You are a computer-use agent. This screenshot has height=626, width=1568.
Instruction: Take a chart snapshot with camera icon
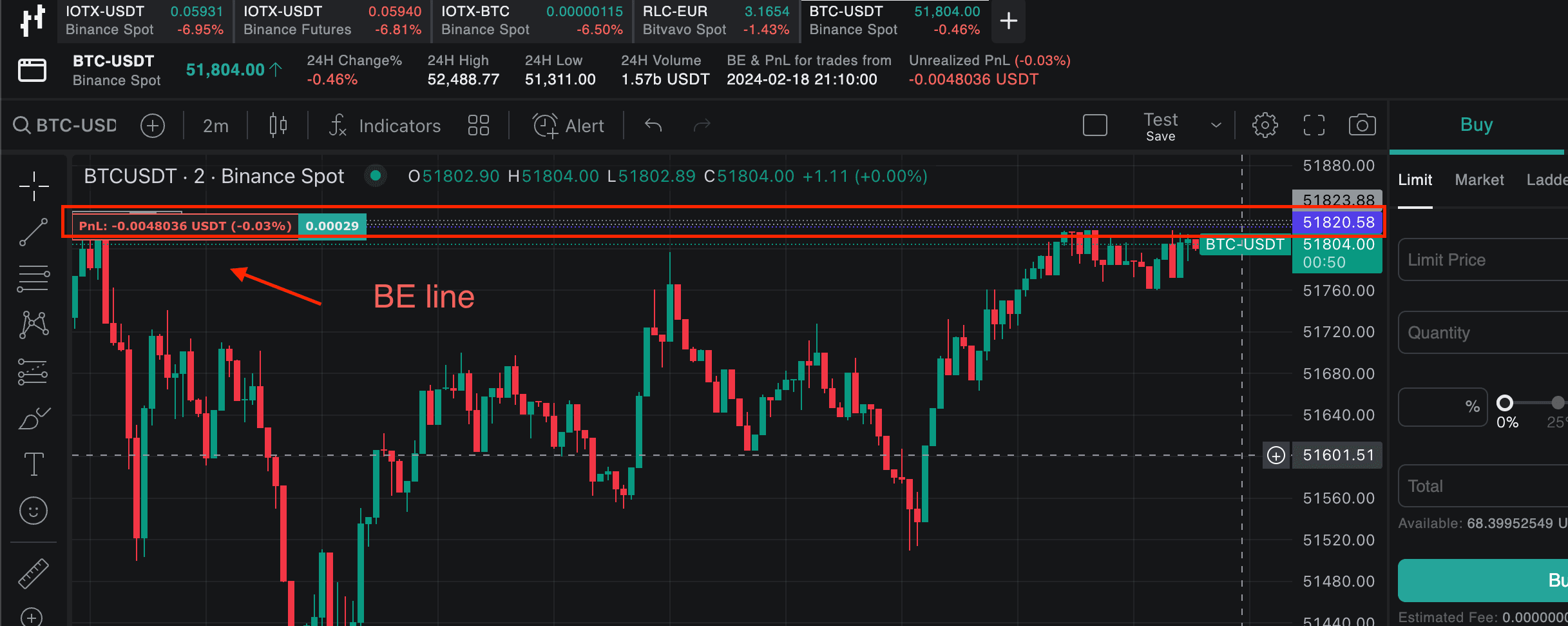[1362, 125]
